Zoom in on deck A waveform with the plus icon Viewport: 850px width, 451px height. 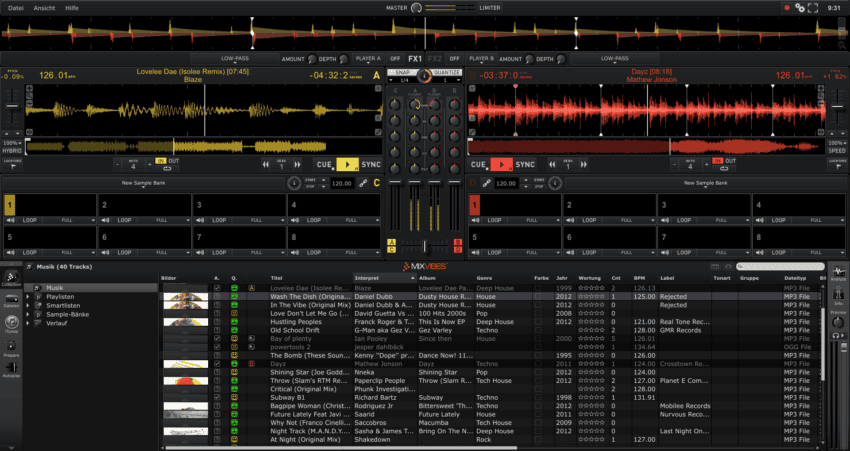[29, 88]
